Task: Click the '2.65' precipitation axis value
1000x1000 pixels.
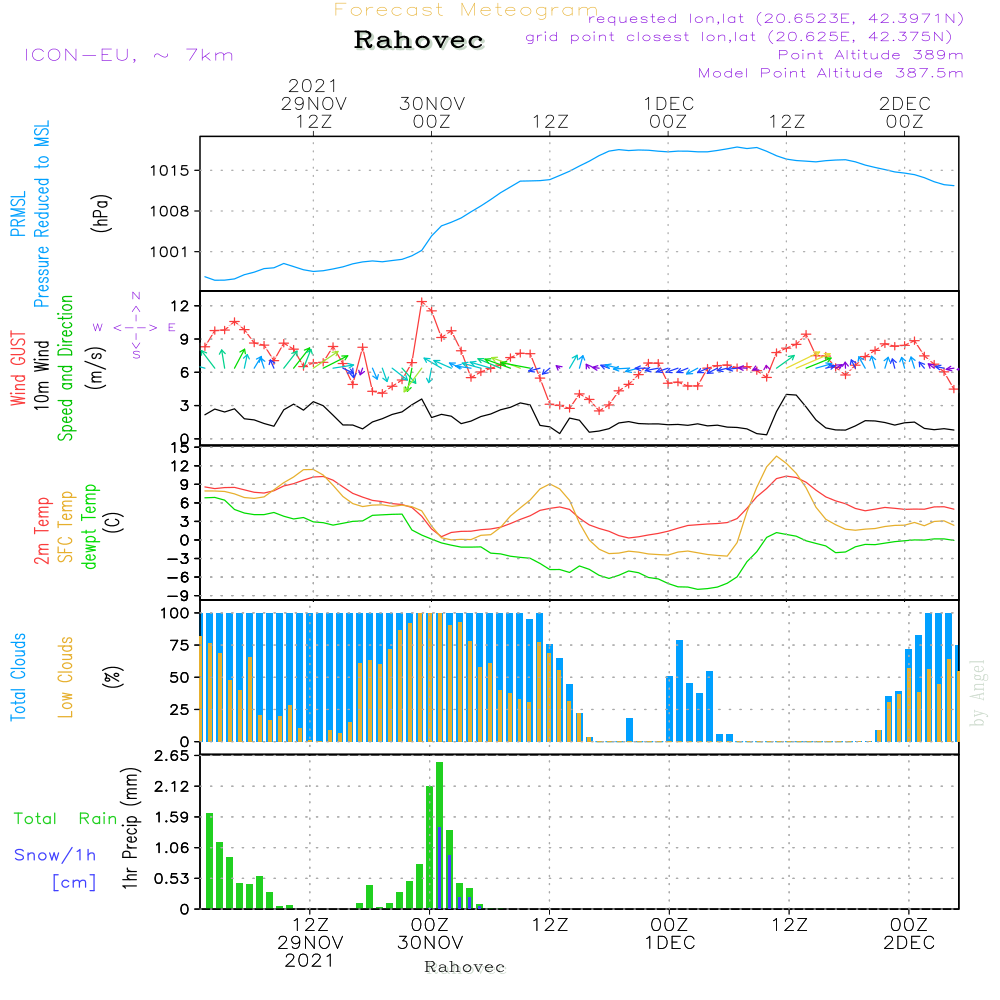Action: click(x=172, y=756)
